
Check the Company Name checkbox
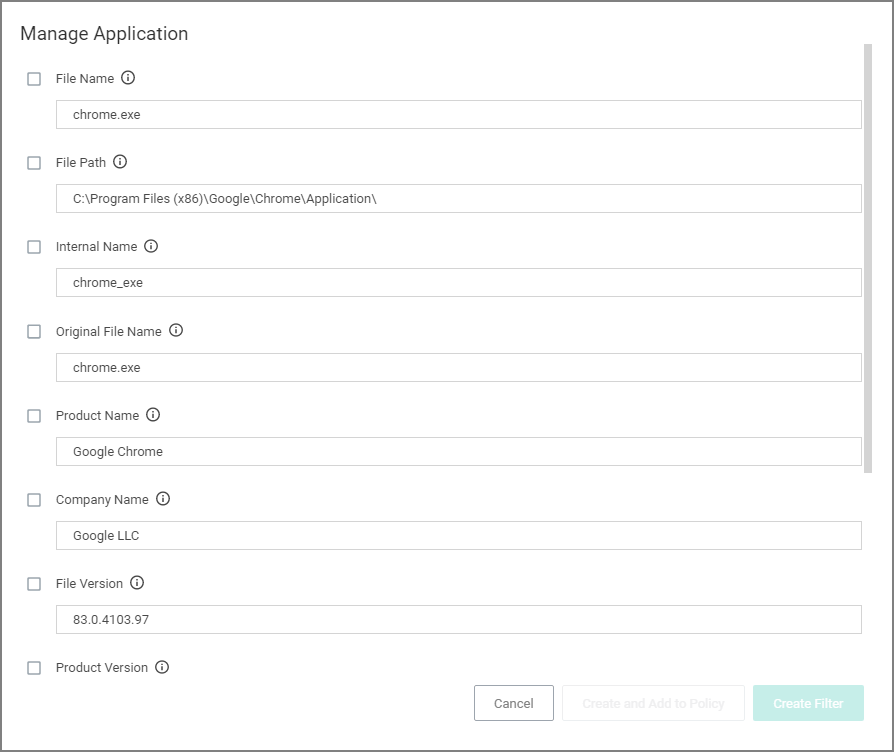34,500
